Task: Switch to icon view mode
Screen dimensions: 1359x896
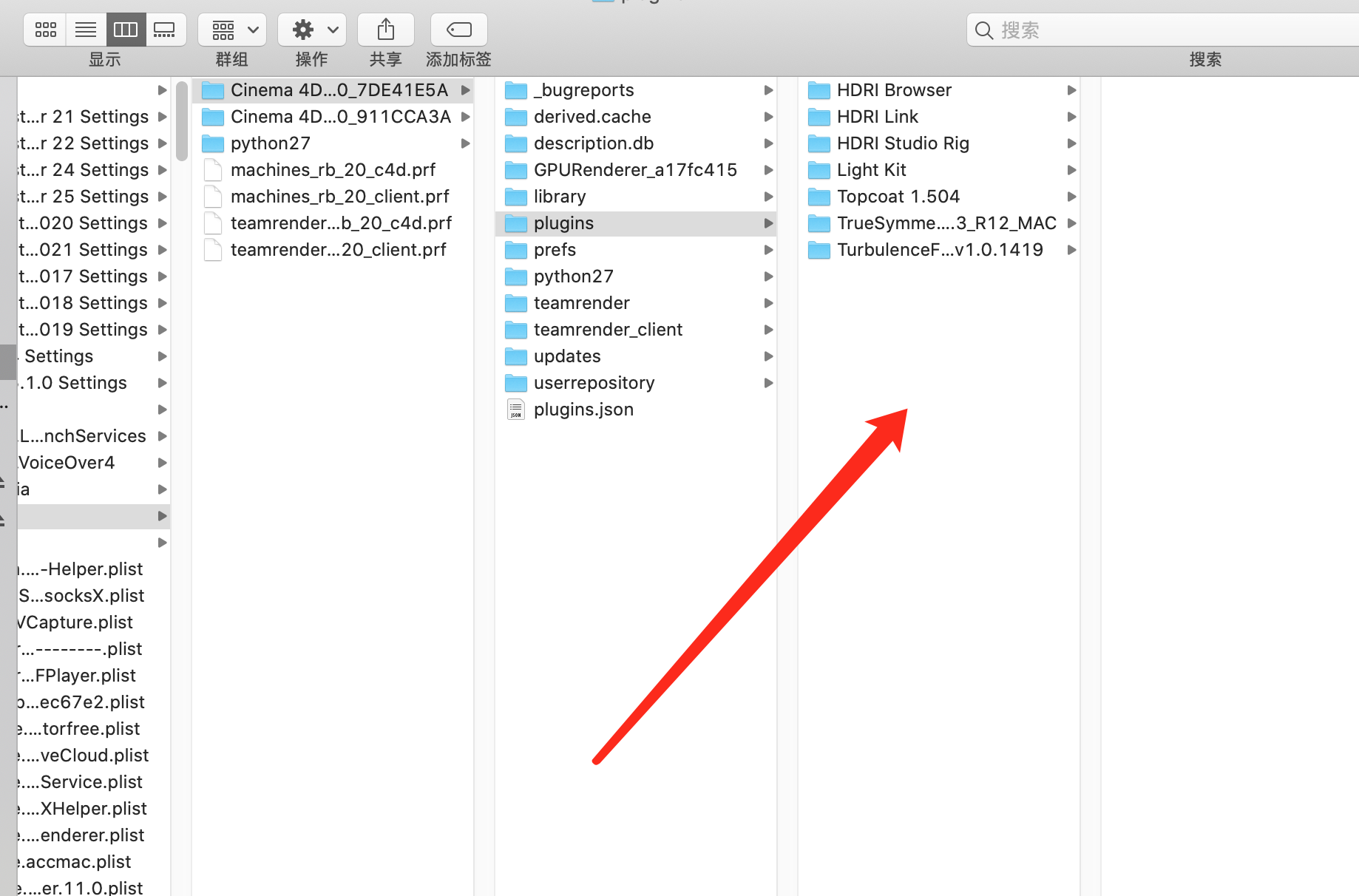Action: [46, 30]
